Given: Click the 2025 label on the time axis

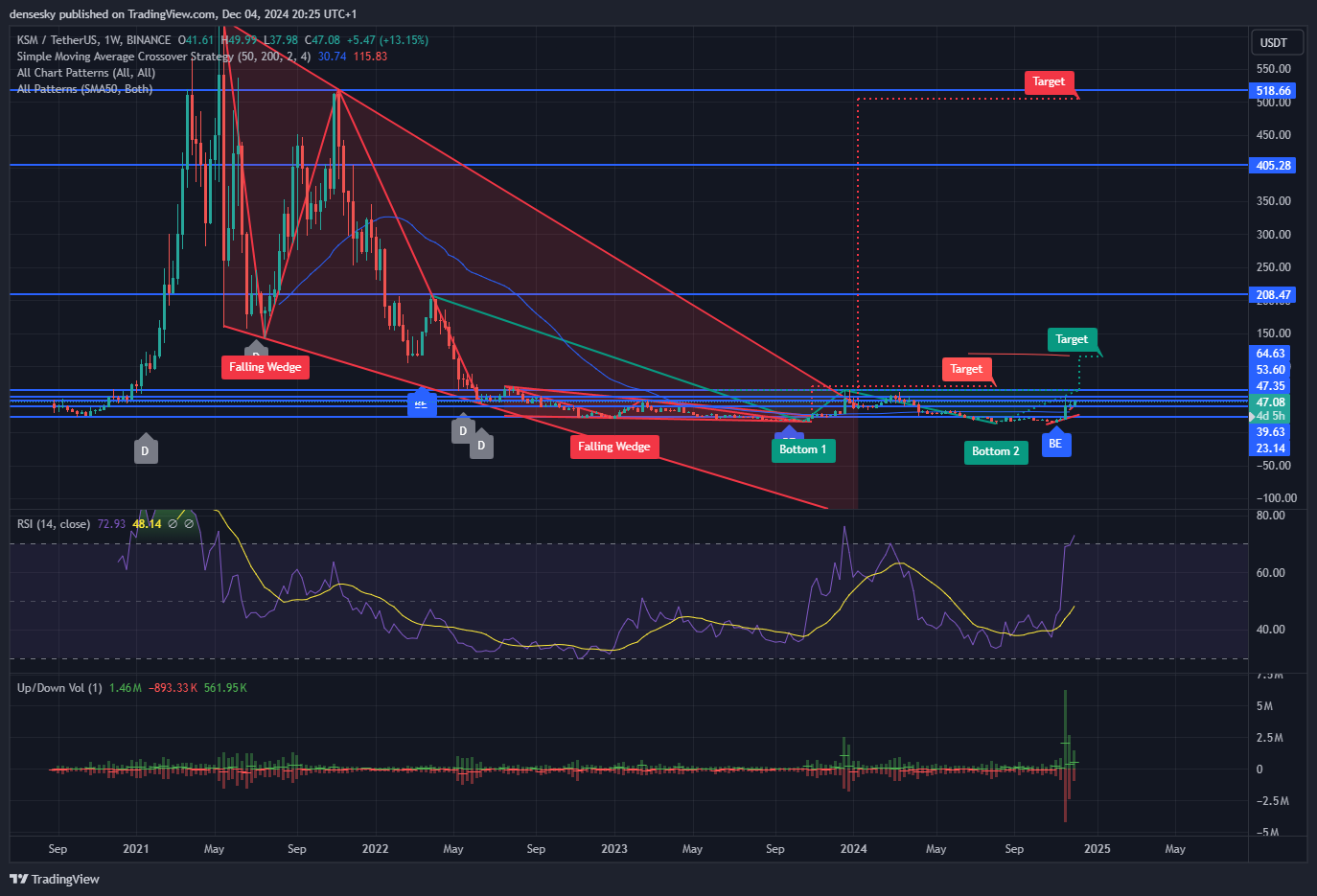Looking at the screenshot, I should click(1097, 849).
